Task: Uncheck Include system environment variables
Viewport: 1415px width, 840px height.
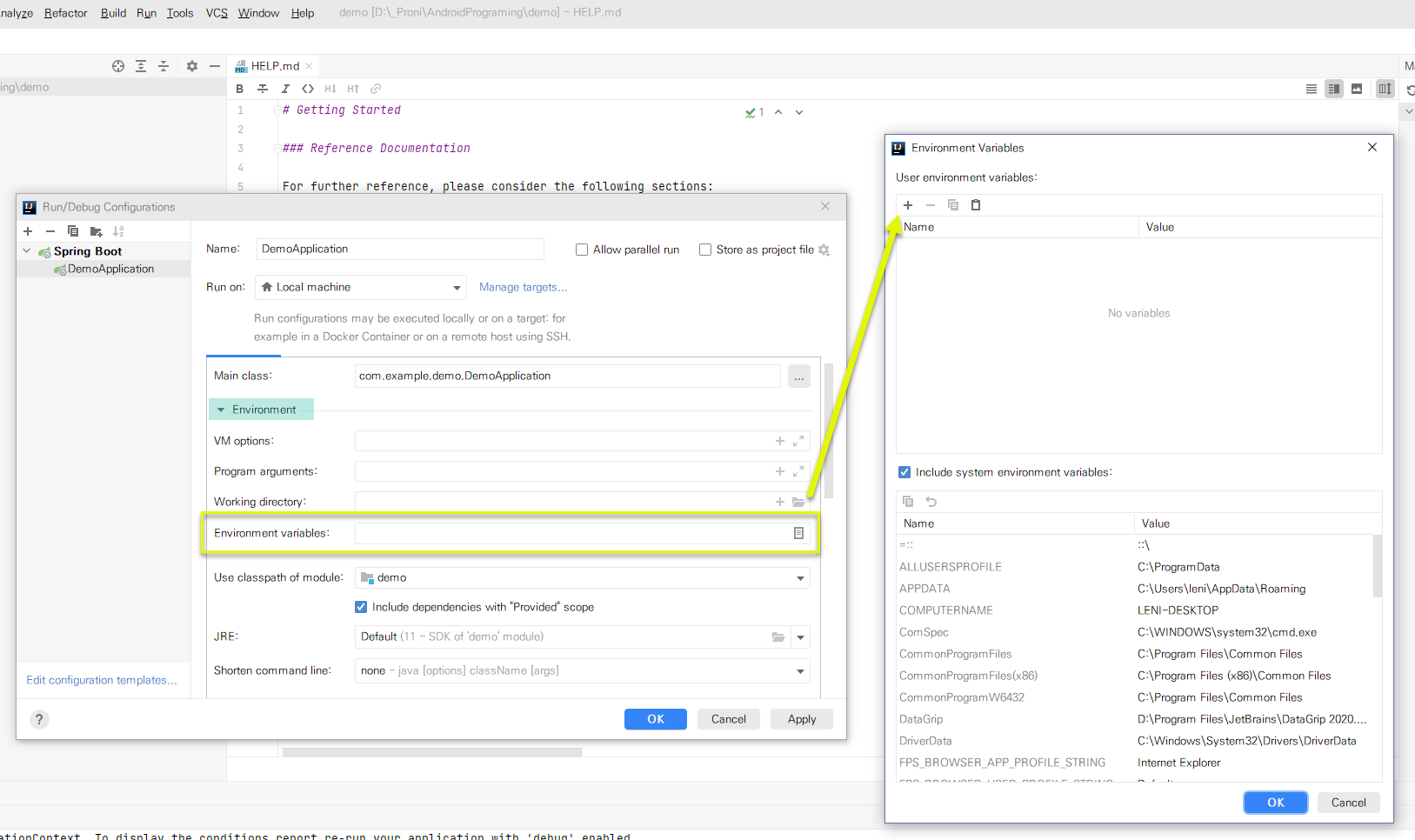Action: [904, 472]
